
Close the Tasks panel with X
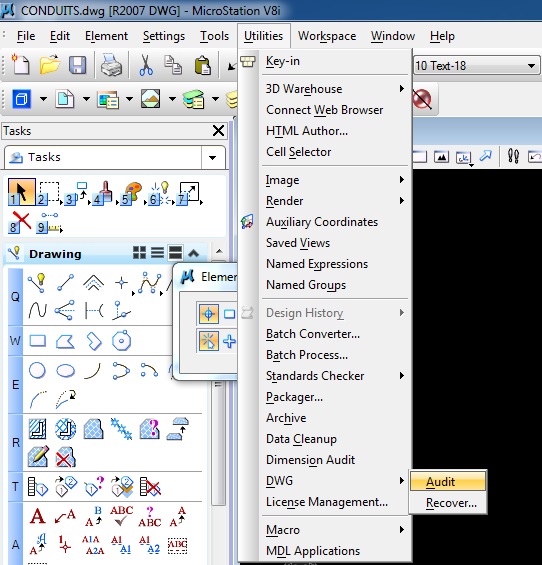point(218,130)
